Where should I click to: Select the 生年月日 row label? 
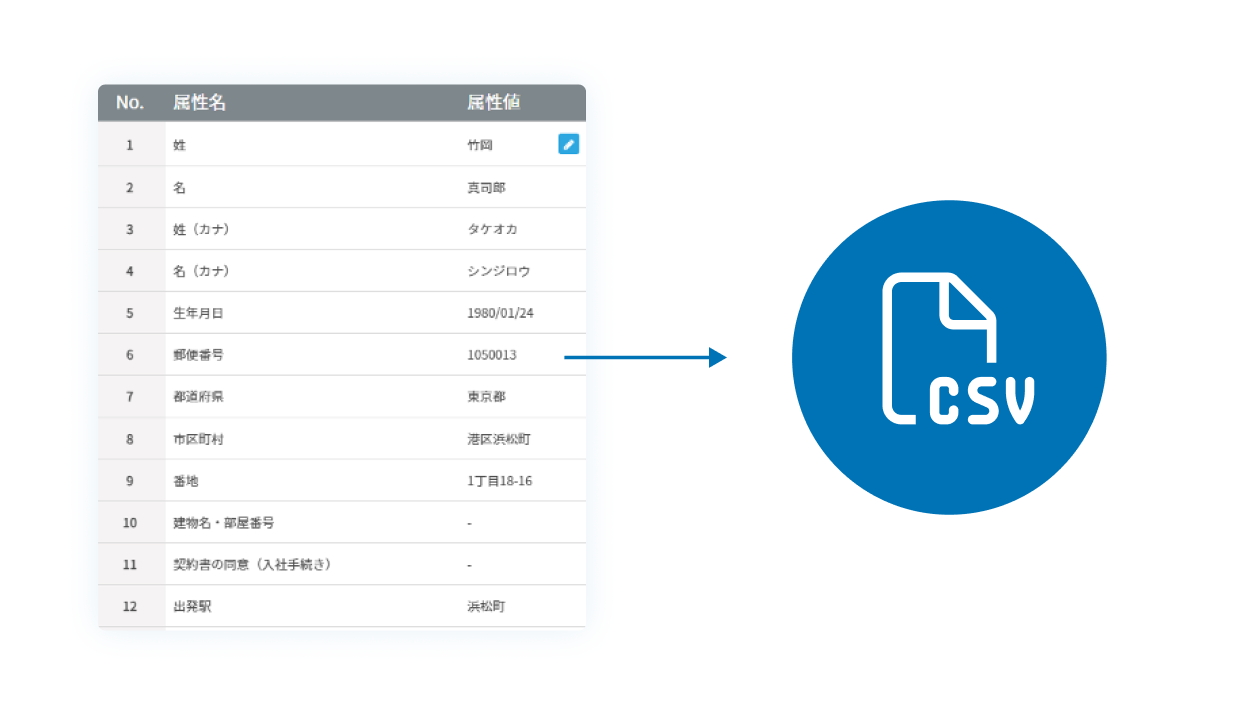pos(198,314)
